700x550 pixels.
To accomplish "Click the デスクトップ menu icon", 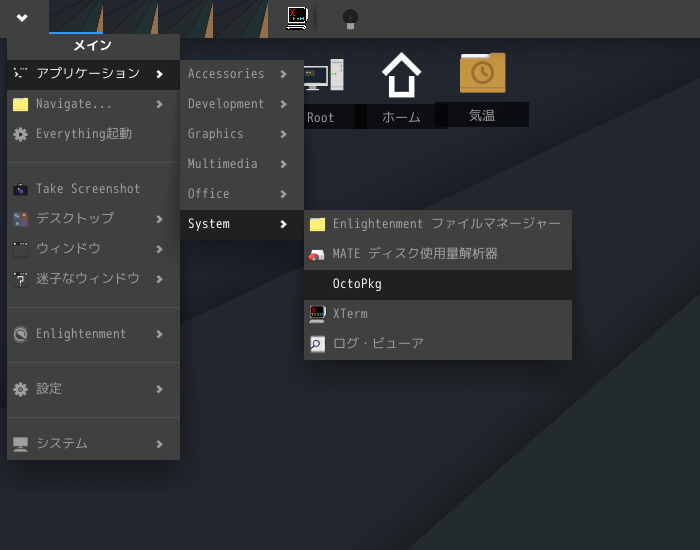I will coord(20,219).
